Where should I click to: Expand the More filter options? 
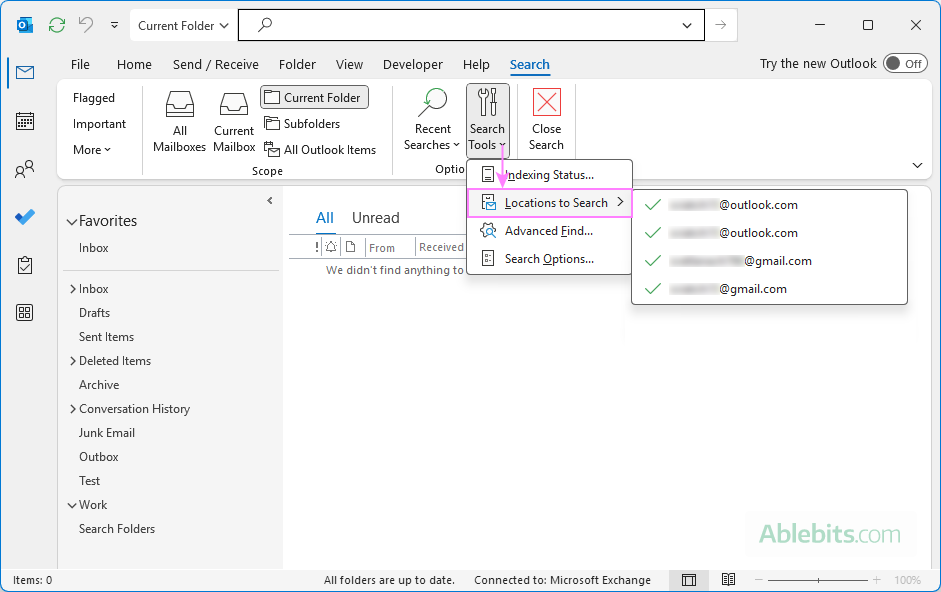click(94, 149)
